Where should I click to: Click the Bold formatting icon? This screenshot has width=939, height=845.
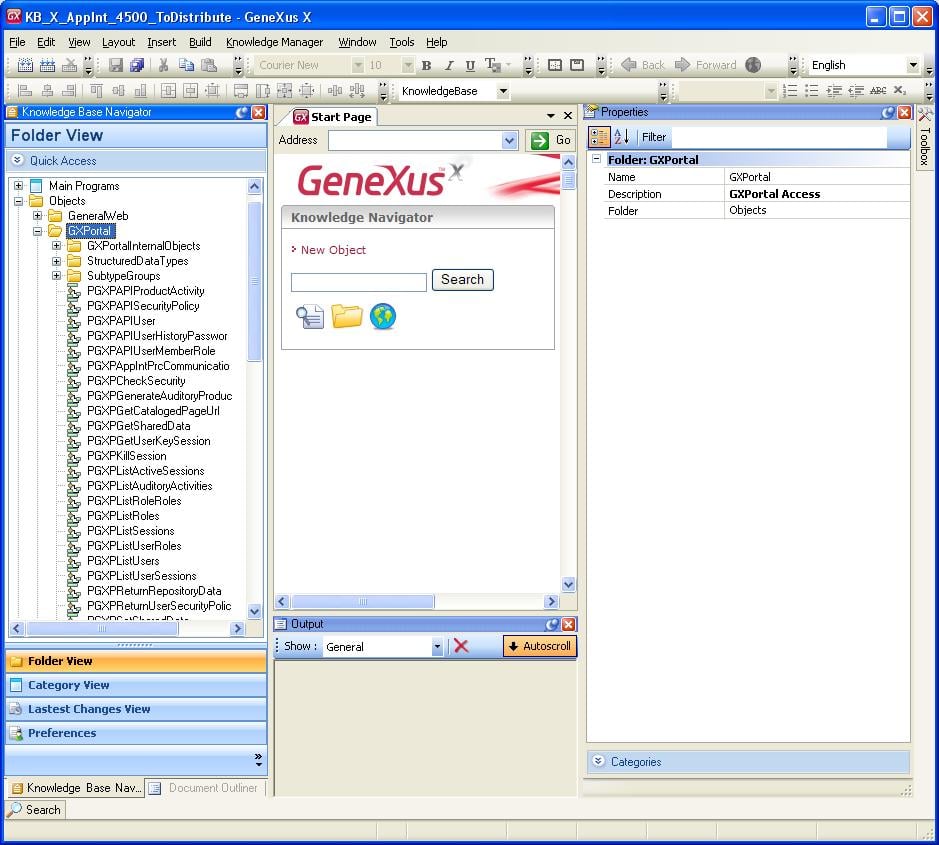pos(426,65)
